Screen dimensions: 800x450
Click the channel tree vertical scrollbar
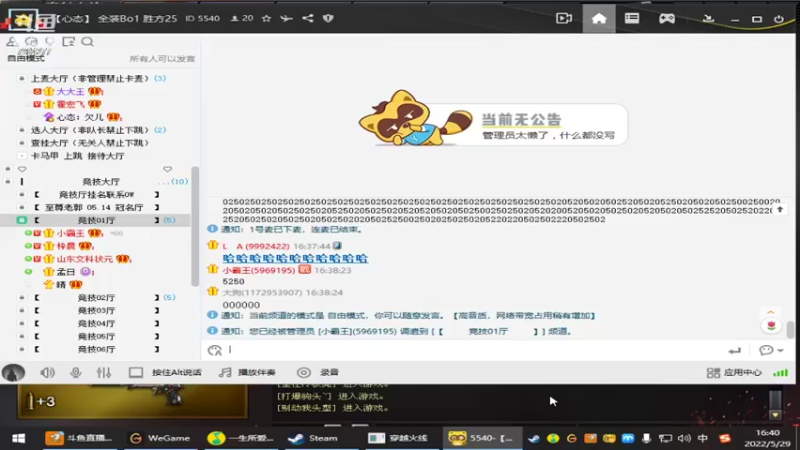[195, 227]
